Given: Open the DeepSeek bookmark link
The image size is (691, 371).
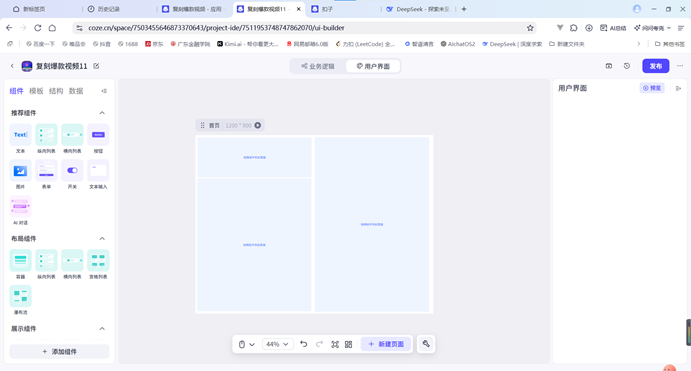Looking at the screenshot, I should coord(512,44).
